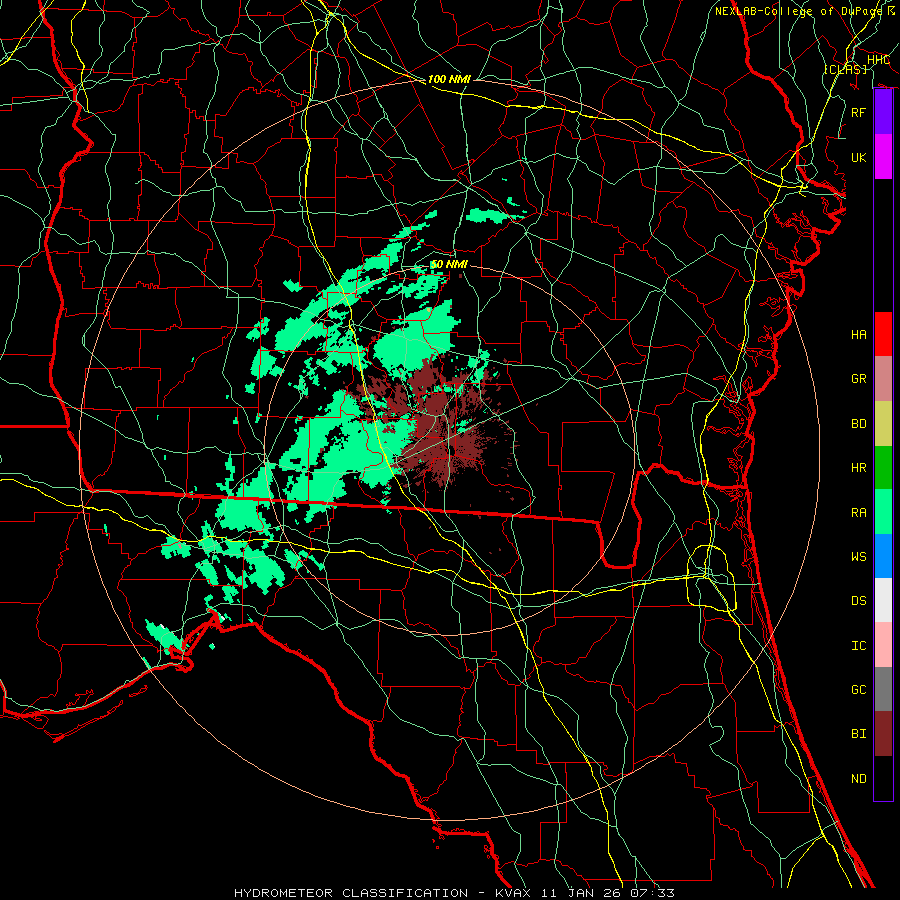Click the UK legend label

[858, 157]
